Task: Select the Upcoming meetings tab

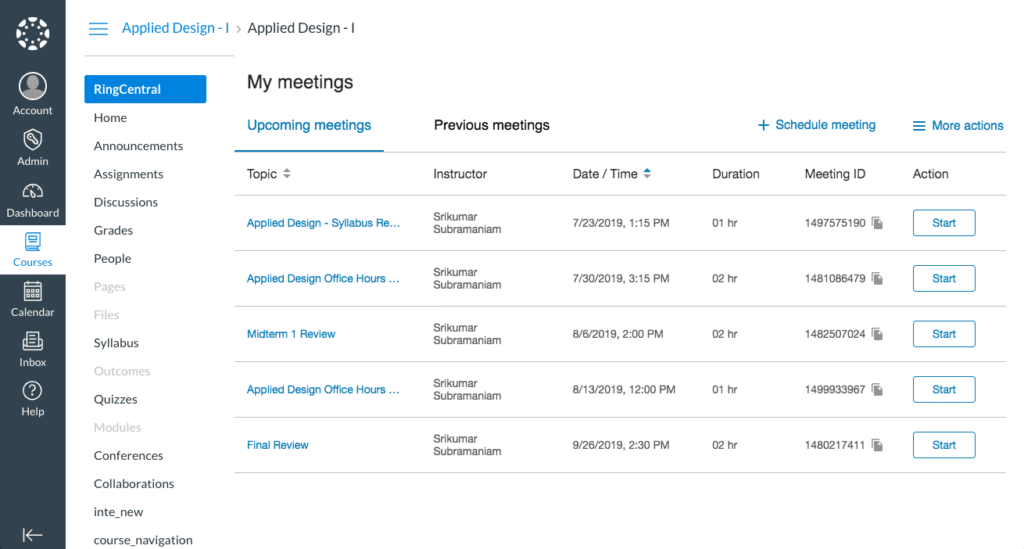Action: 309,125
